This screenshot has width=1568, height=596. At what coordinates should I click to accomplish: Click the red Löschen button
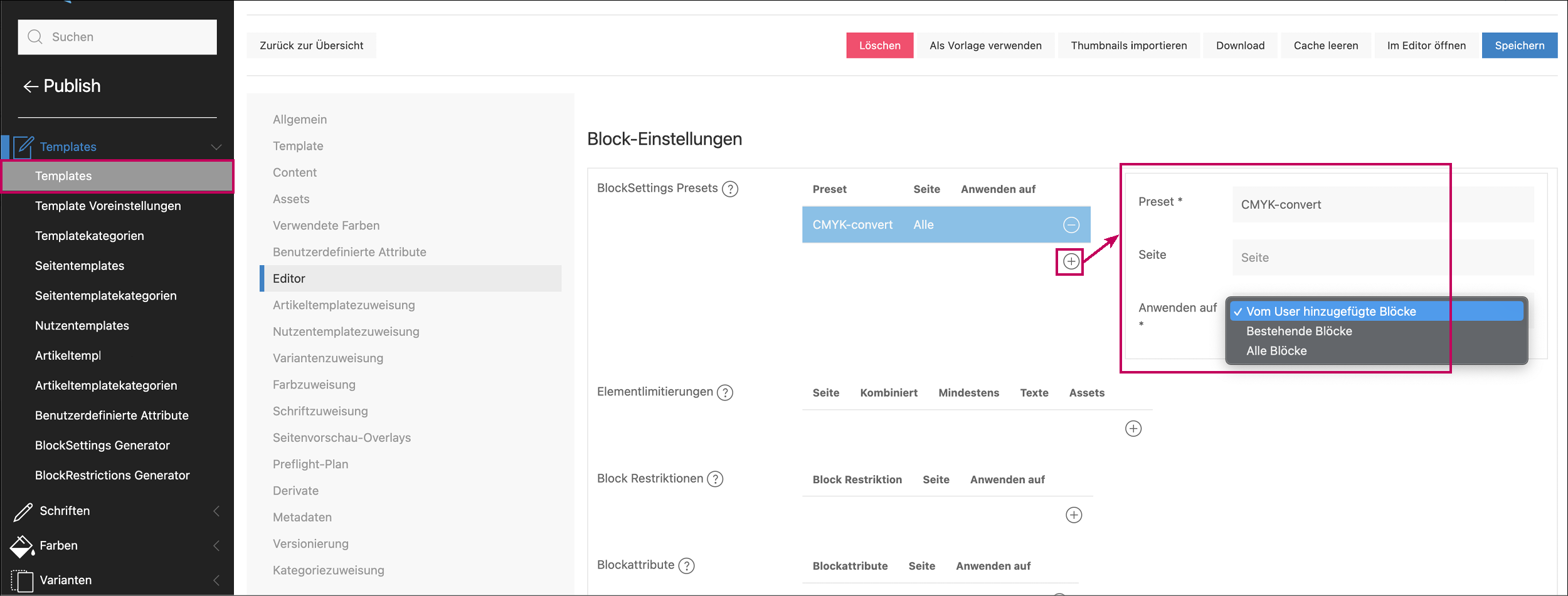pyautogui.click(x=879, y=46)
